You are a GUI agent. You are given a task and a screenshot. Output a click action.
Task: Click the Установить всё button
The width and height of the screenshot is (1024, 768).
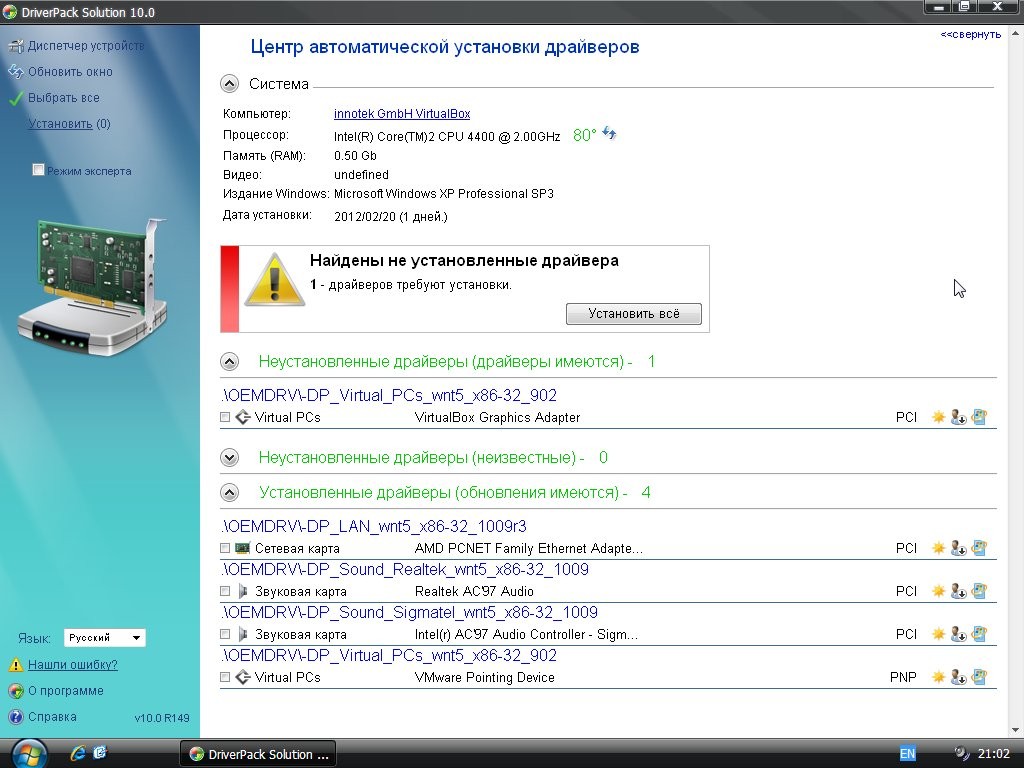tap(633, 313)
